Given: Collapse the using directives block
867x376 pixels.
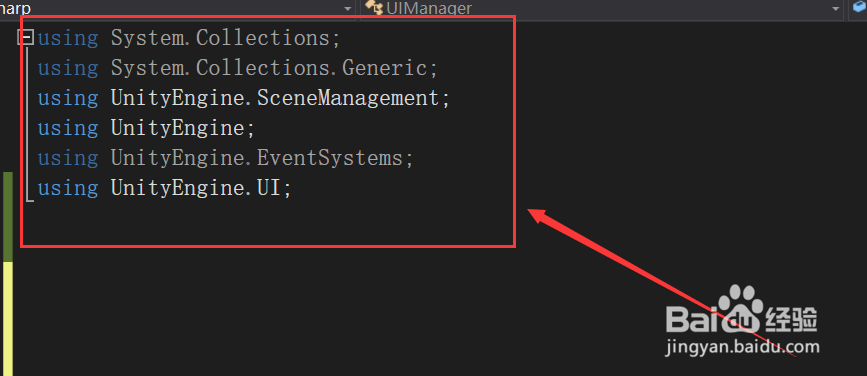Looking at the screenshot, I should (x=25, y=38).
